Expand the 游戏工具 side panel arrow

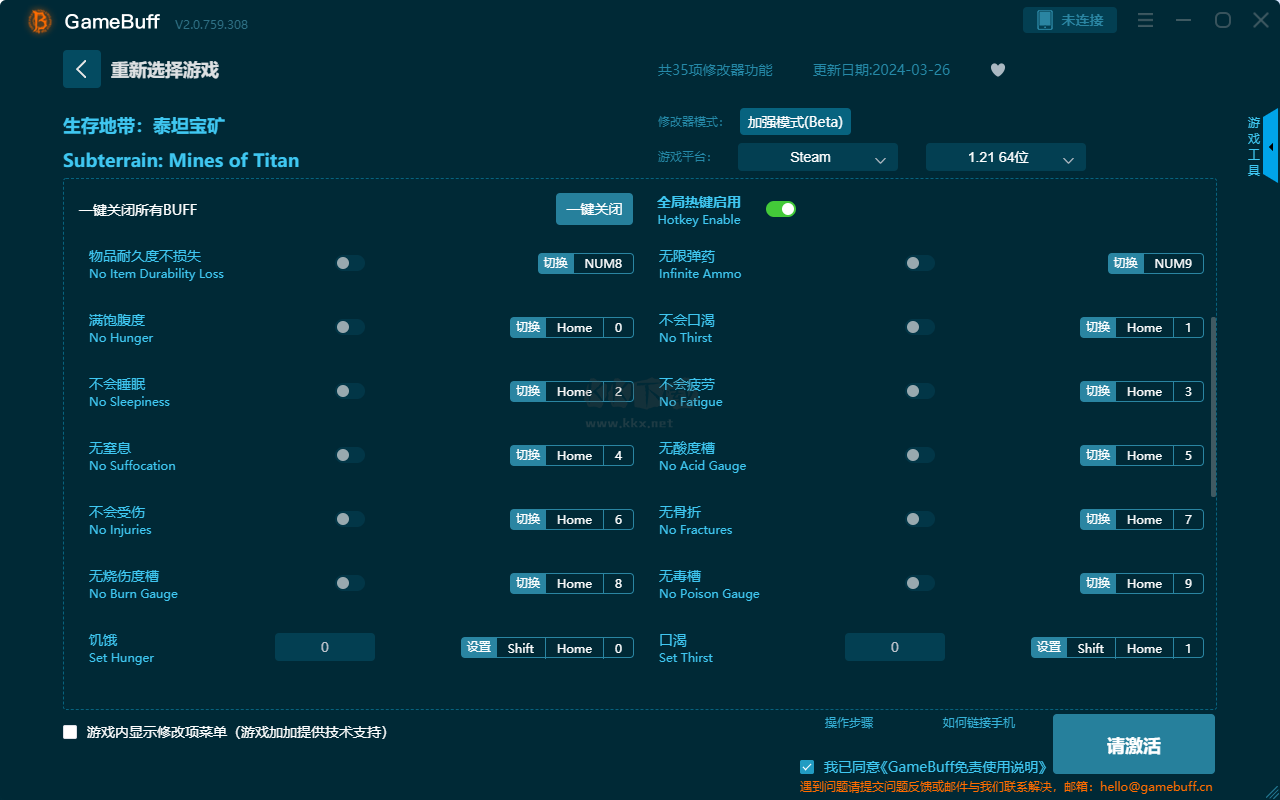click(x=1270, y=146)
